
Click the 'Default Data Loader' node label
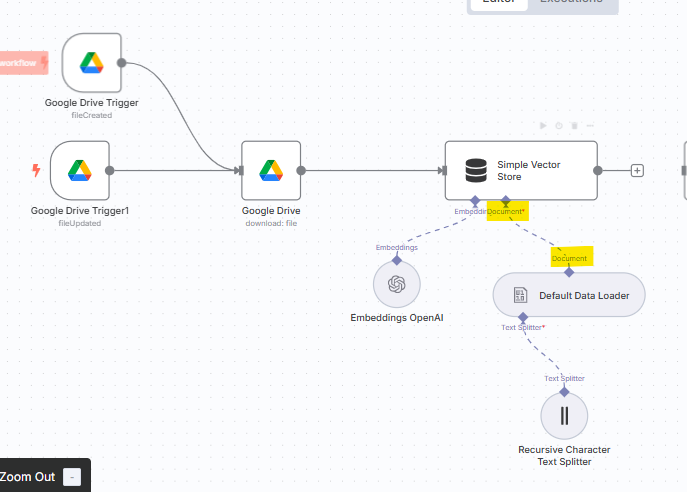pyautogui.click(x=584, y=296)
